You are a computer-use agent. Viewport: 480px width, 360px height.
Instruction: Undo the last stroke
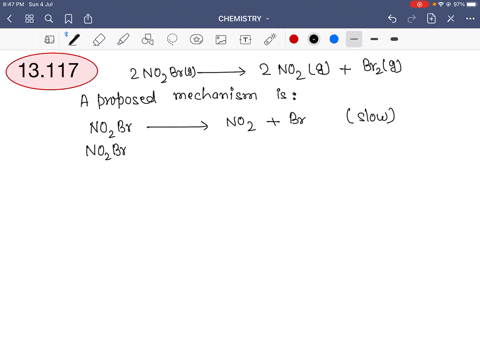[x=392, y=19]
